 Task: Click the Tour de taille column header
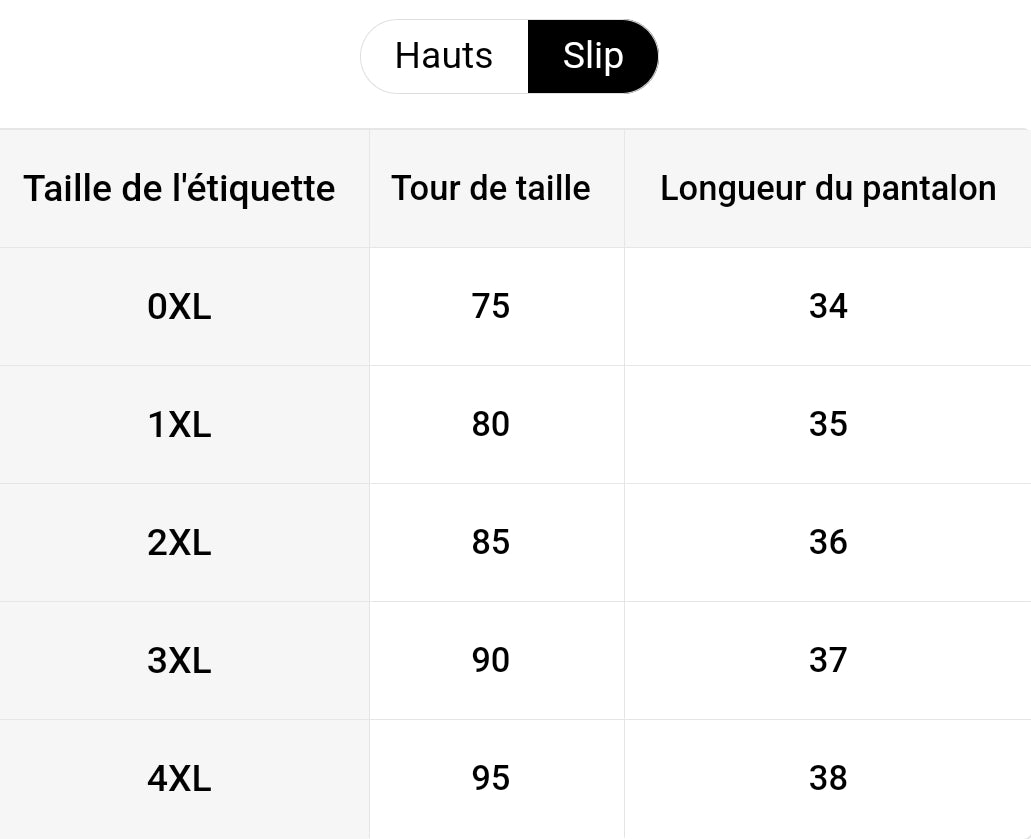tap(491, 189)
